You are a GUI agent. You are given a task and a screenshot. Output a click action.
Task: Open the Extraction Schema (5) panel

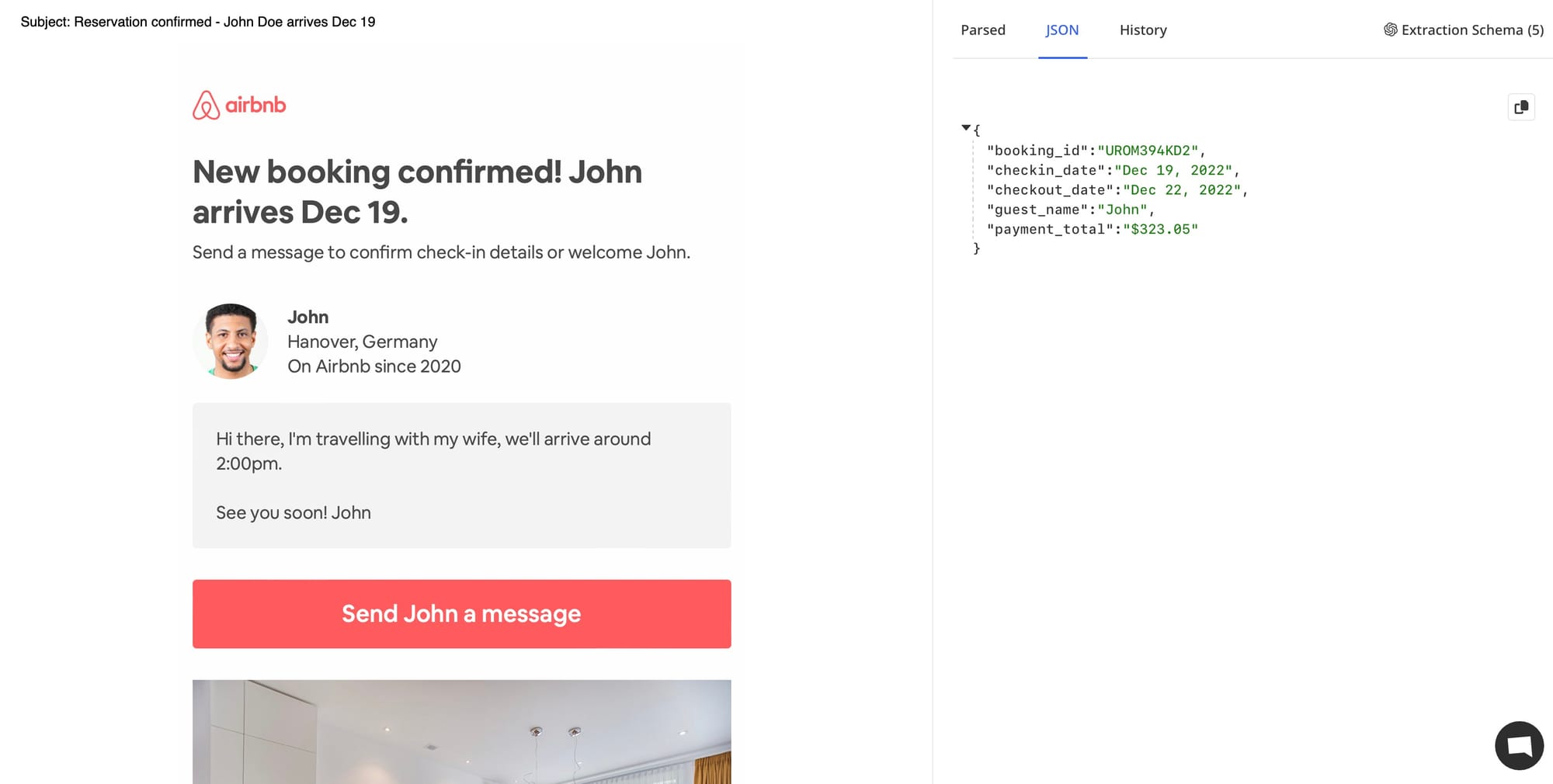pos(1463,30)
